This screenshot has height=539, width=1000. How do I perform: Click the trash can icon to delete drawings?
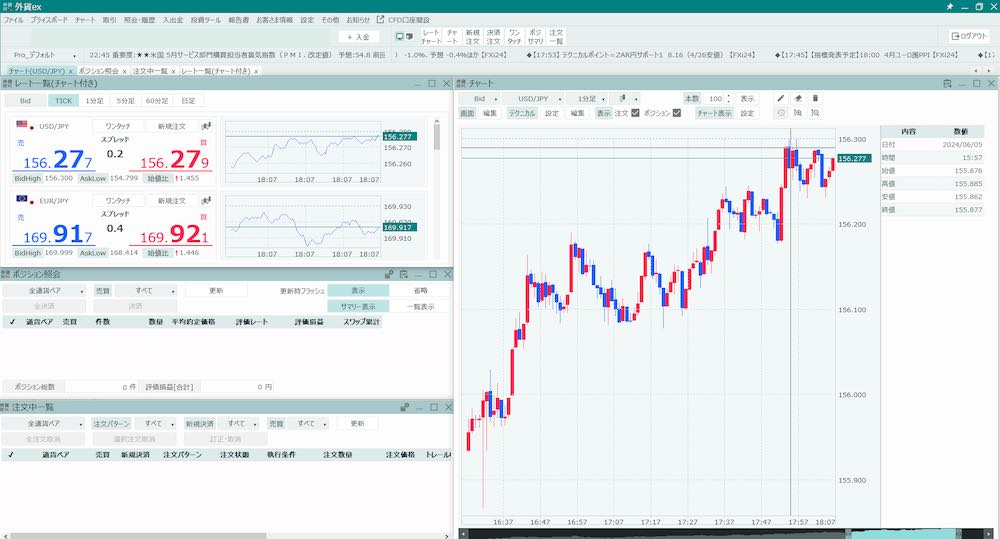point(815,98)
